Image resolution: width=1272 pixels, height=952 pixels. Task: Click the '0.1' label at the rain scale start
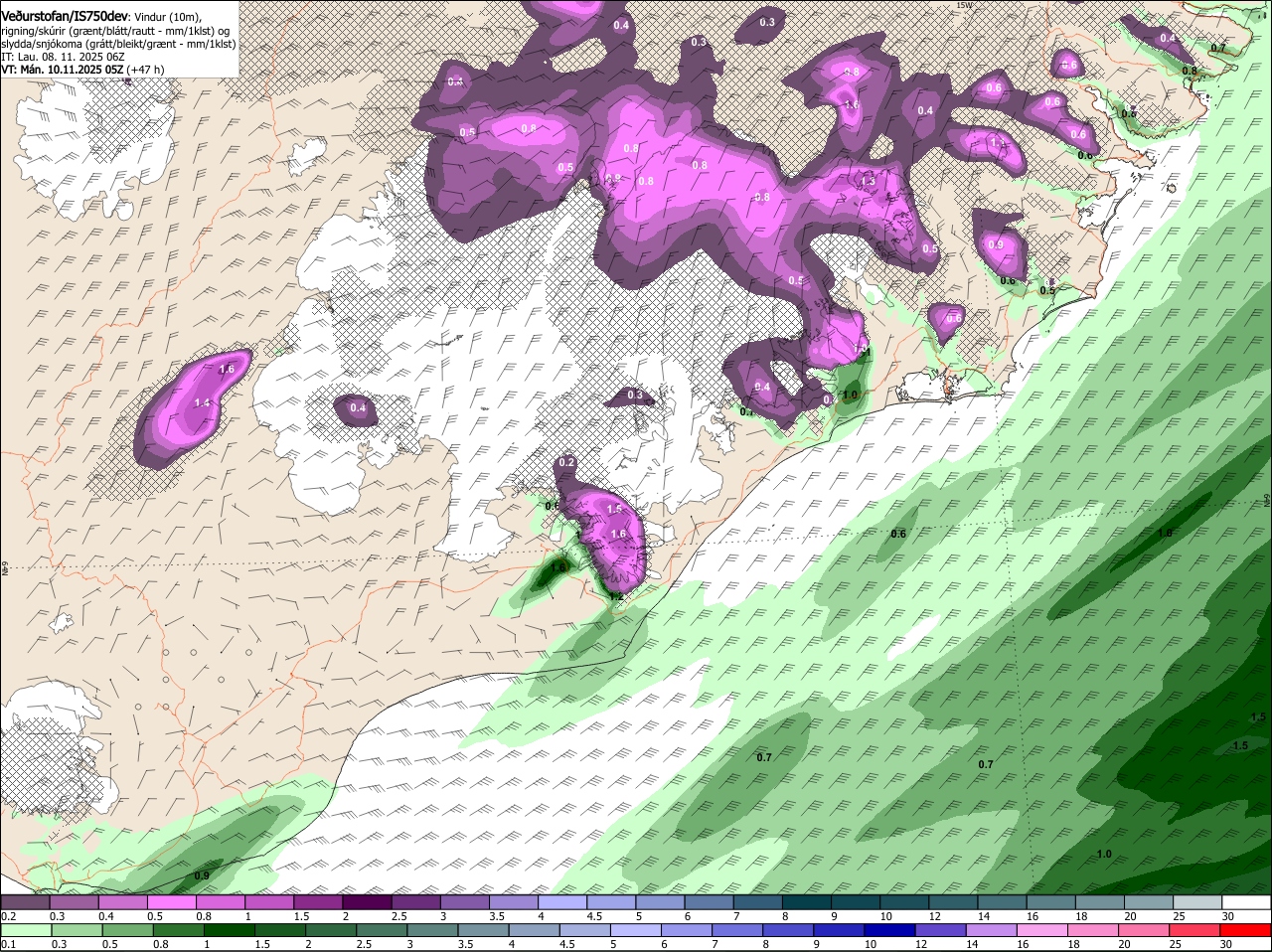[x=8, y=945]
